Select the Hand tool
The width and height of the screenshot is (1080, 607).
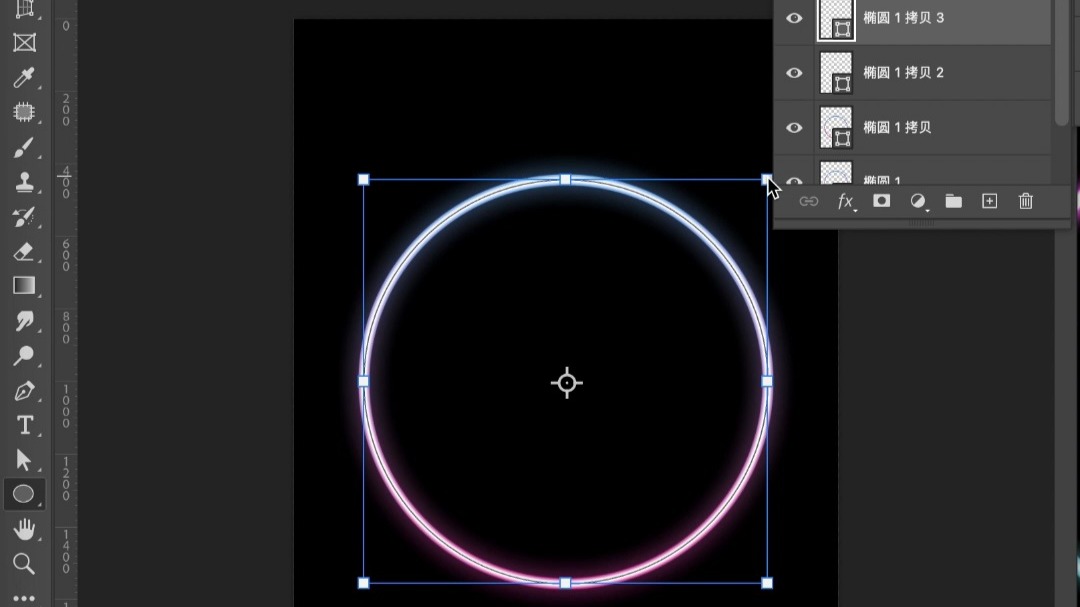(24, 529)
